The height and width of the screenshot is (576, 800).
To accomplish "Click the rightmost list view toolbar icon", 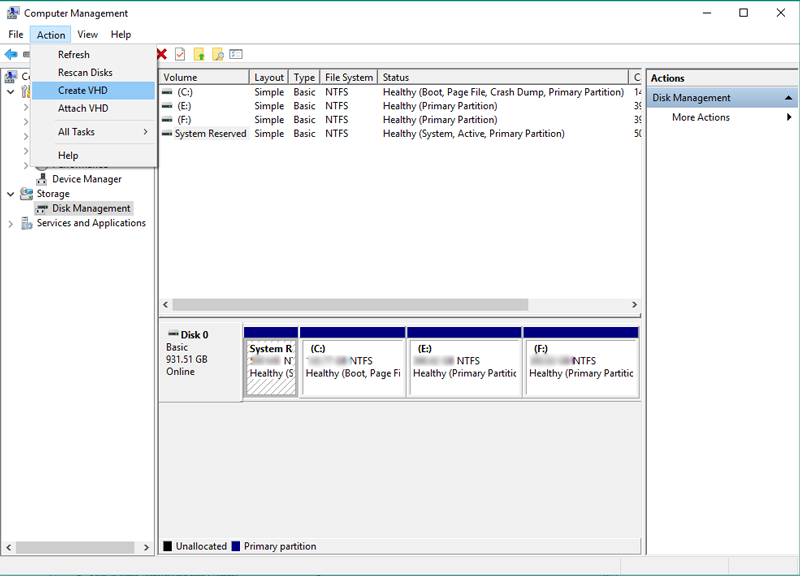I will (236, 54).
